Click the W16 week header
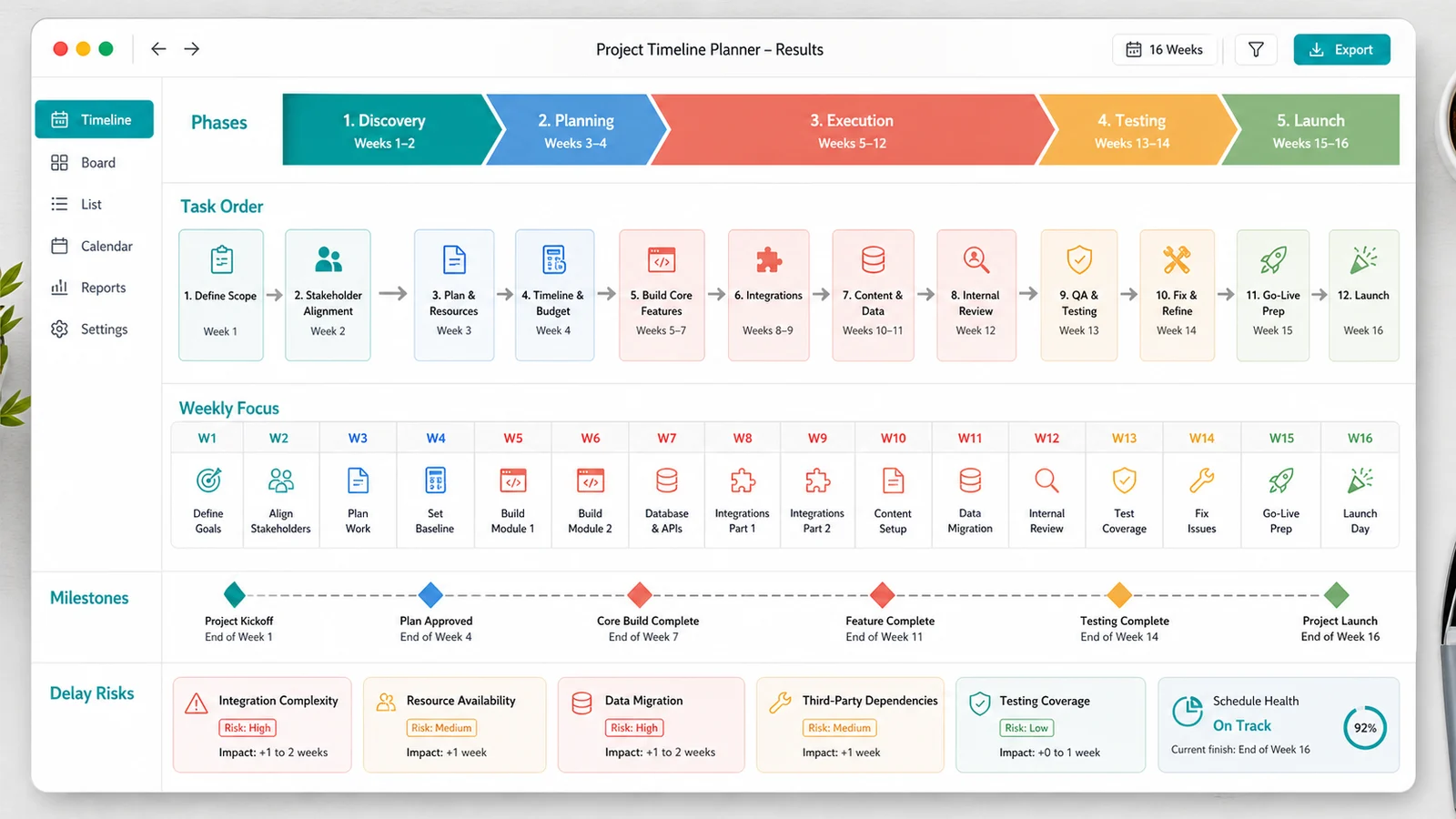Image resolution: width=1456 pixels, height=819 pixels. click(x=1360, y=438)
